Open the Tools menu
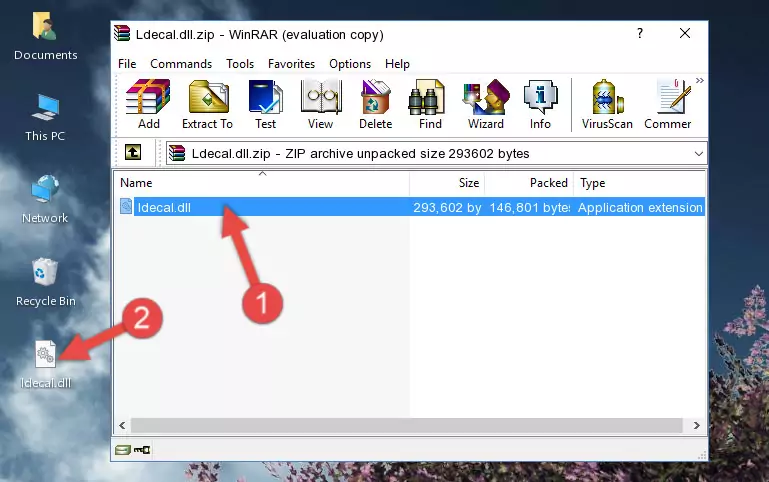The image size is (769, 482). (x=240, y=64)
